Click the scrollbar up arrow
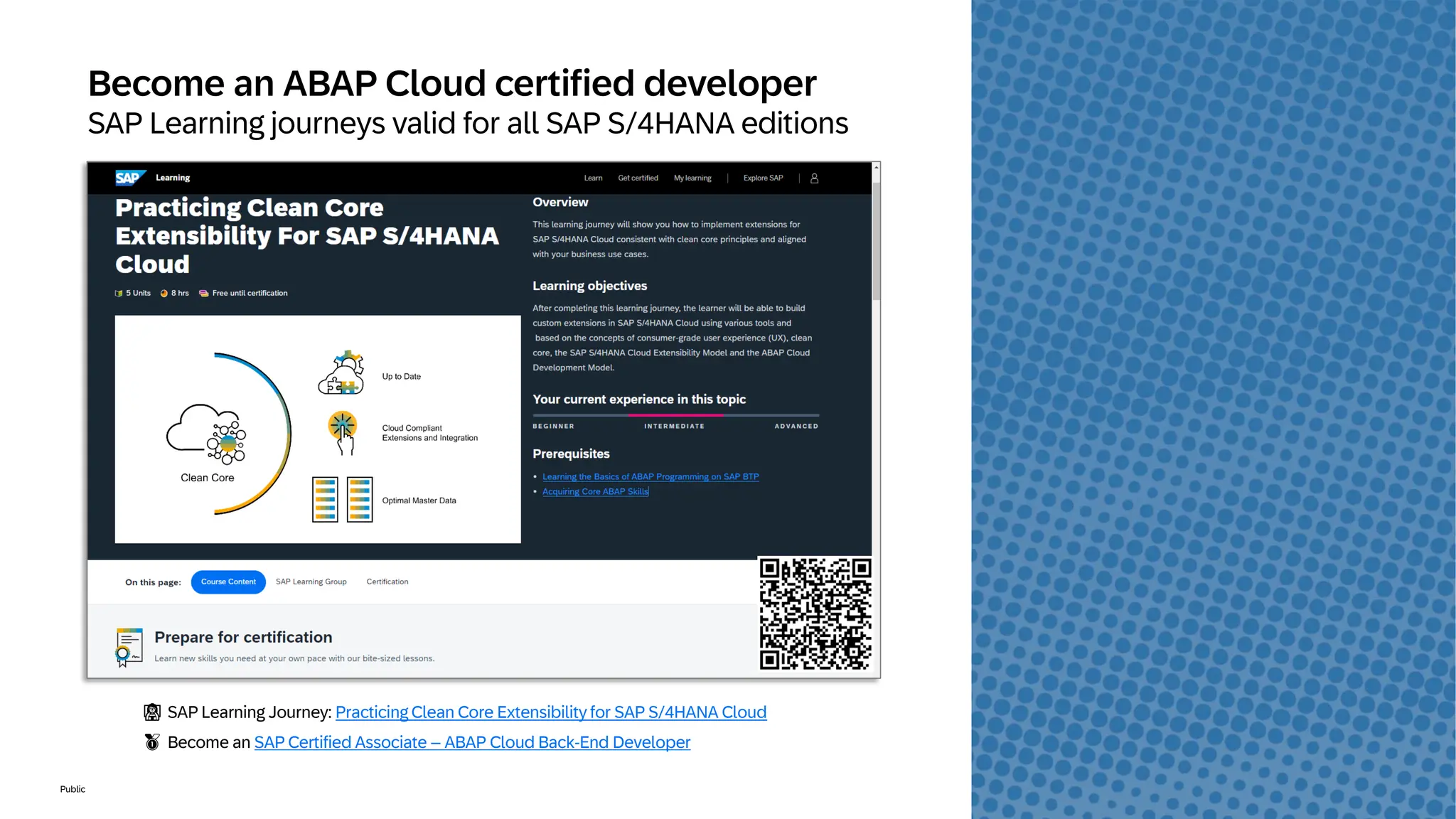 pos(877,167)
